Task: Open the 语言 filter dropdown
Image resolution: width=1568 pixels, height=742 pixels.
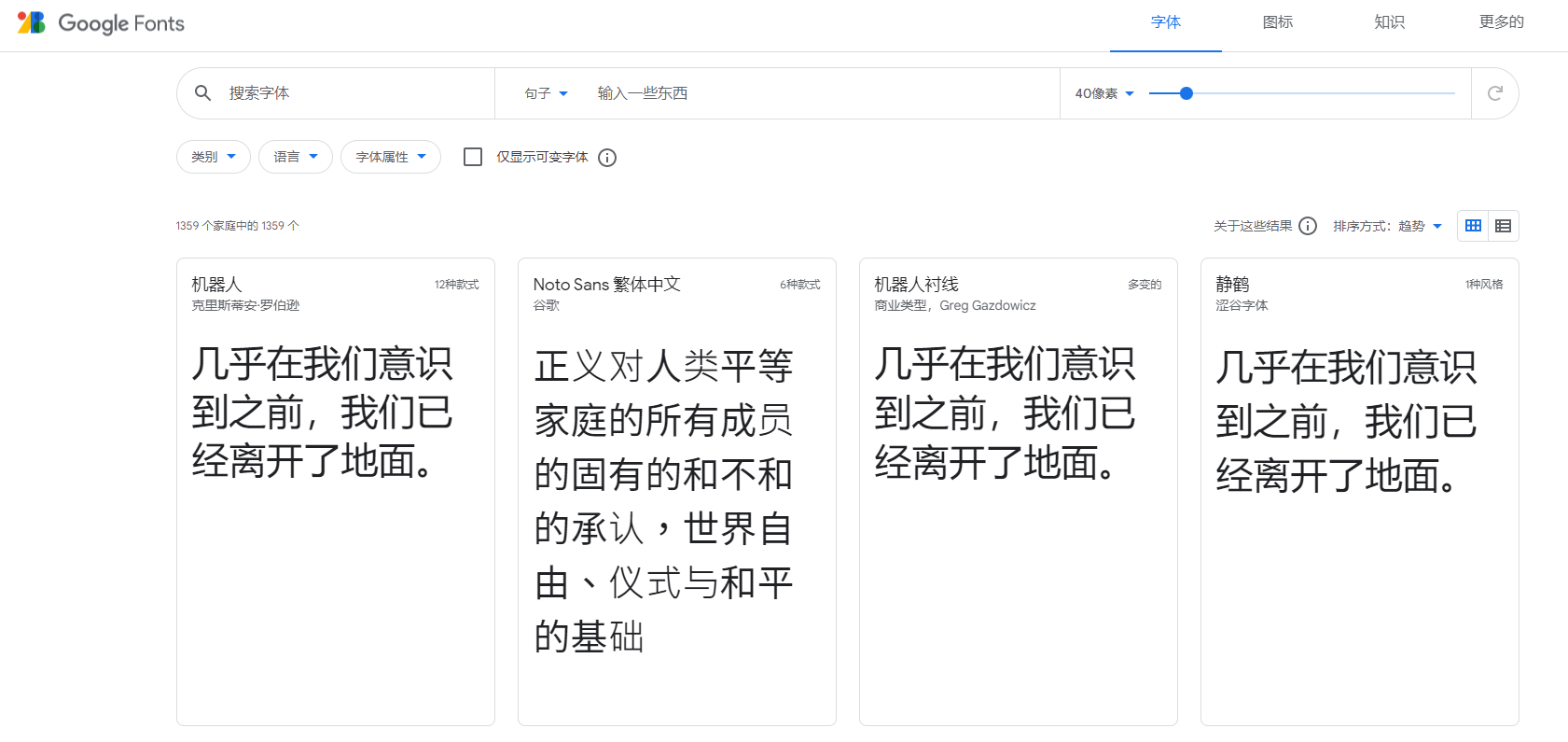Action: tap(296, 157)
